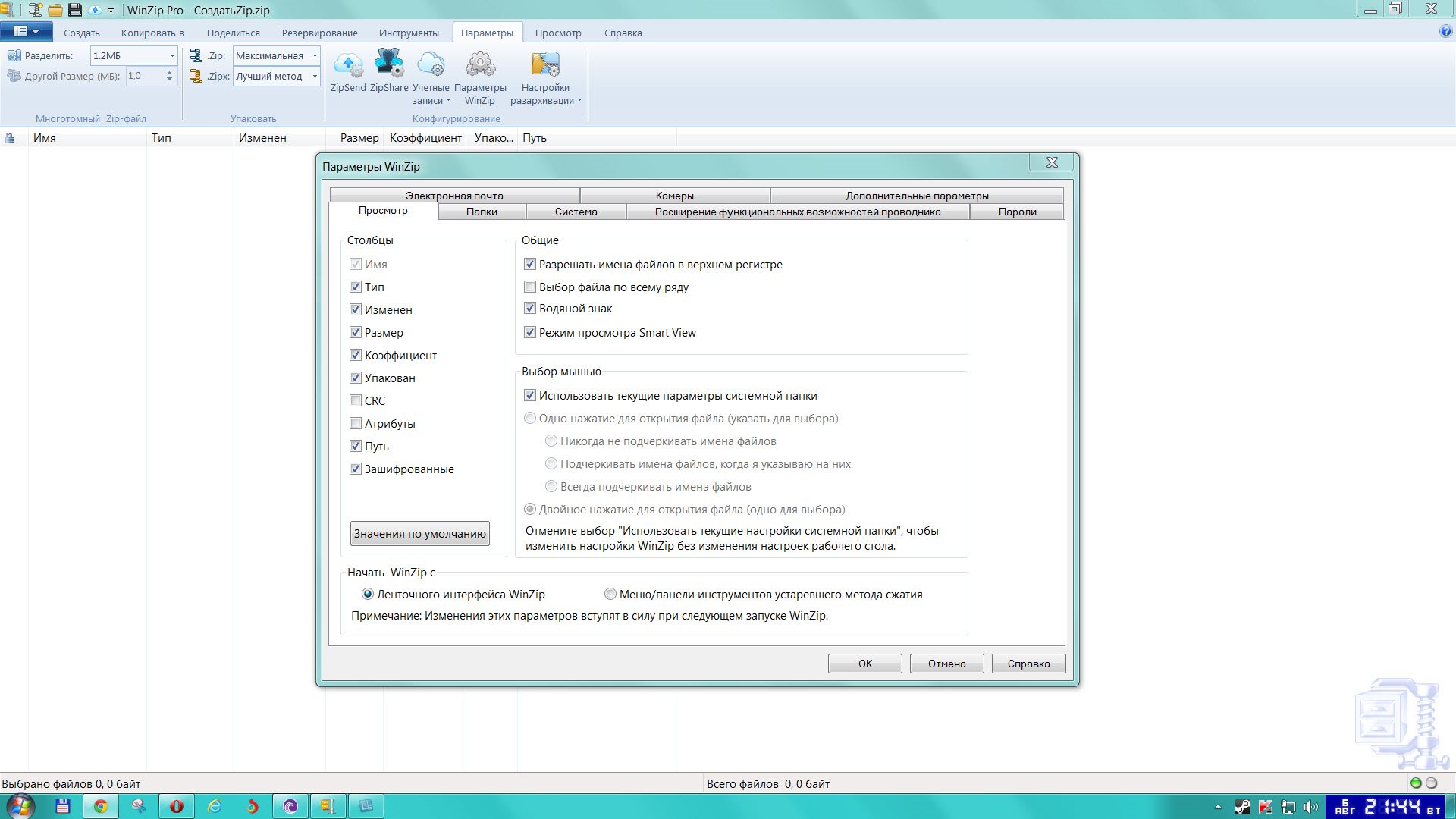Click the dialog Справка button

tap(1028, 664)
